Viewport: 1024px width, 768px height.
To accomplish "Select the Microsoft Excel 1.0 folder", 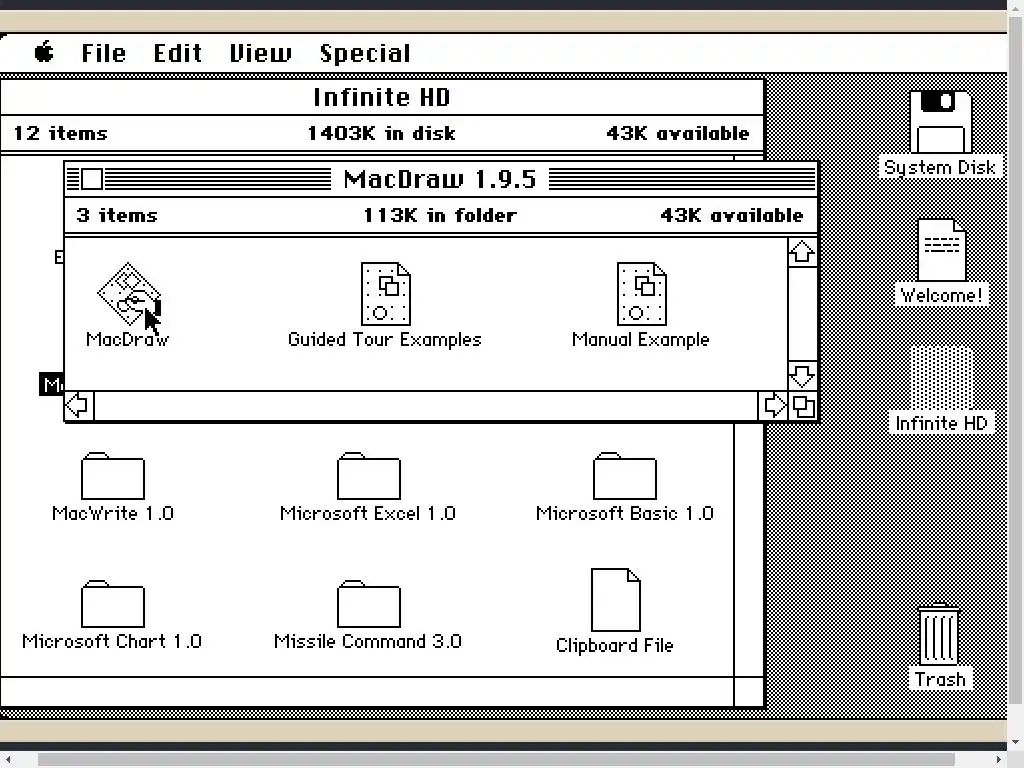I will tap(368, 476).
